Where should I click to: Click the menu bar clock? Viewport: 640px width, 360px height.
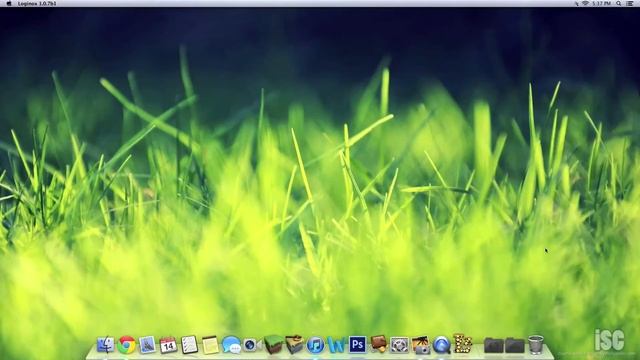click(601, 3)
